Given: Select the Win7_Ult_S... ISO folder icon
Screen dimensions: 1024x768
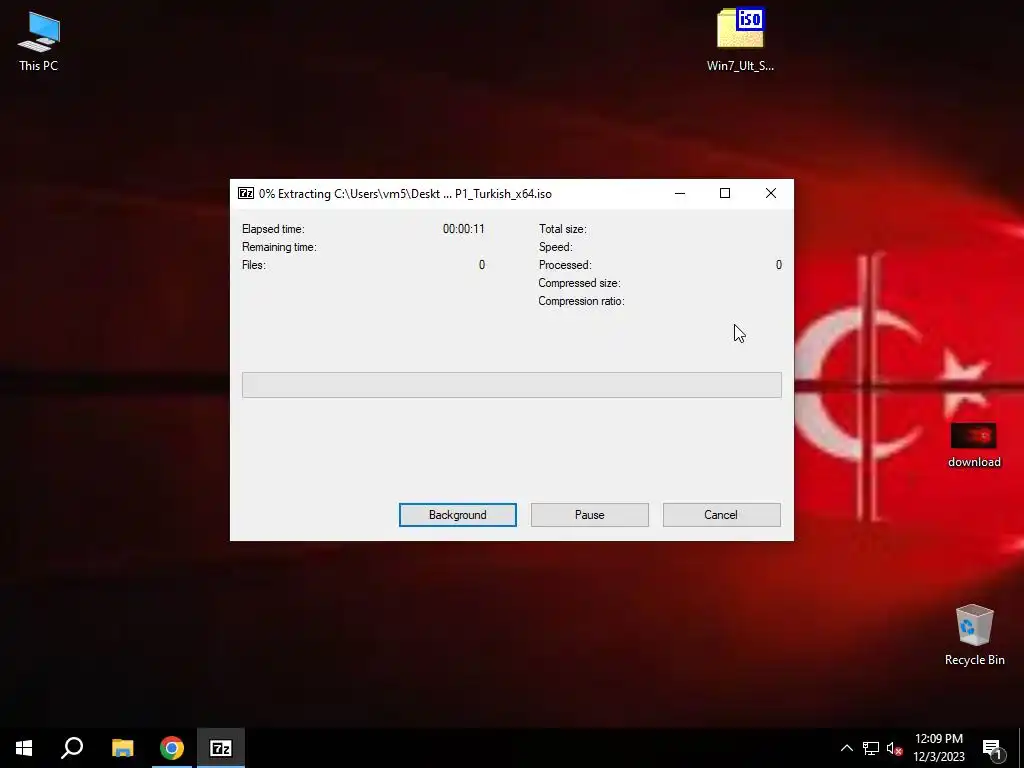Looking at the screenshot, I should (740, 39).
